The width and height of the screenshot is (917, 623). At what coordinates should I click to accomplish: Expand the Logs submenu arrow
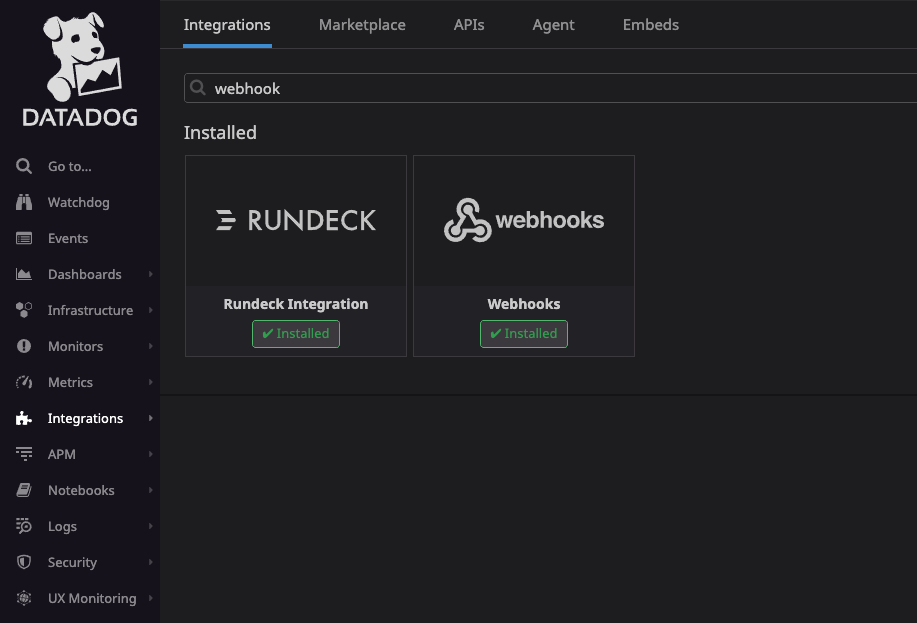[150, 526]
